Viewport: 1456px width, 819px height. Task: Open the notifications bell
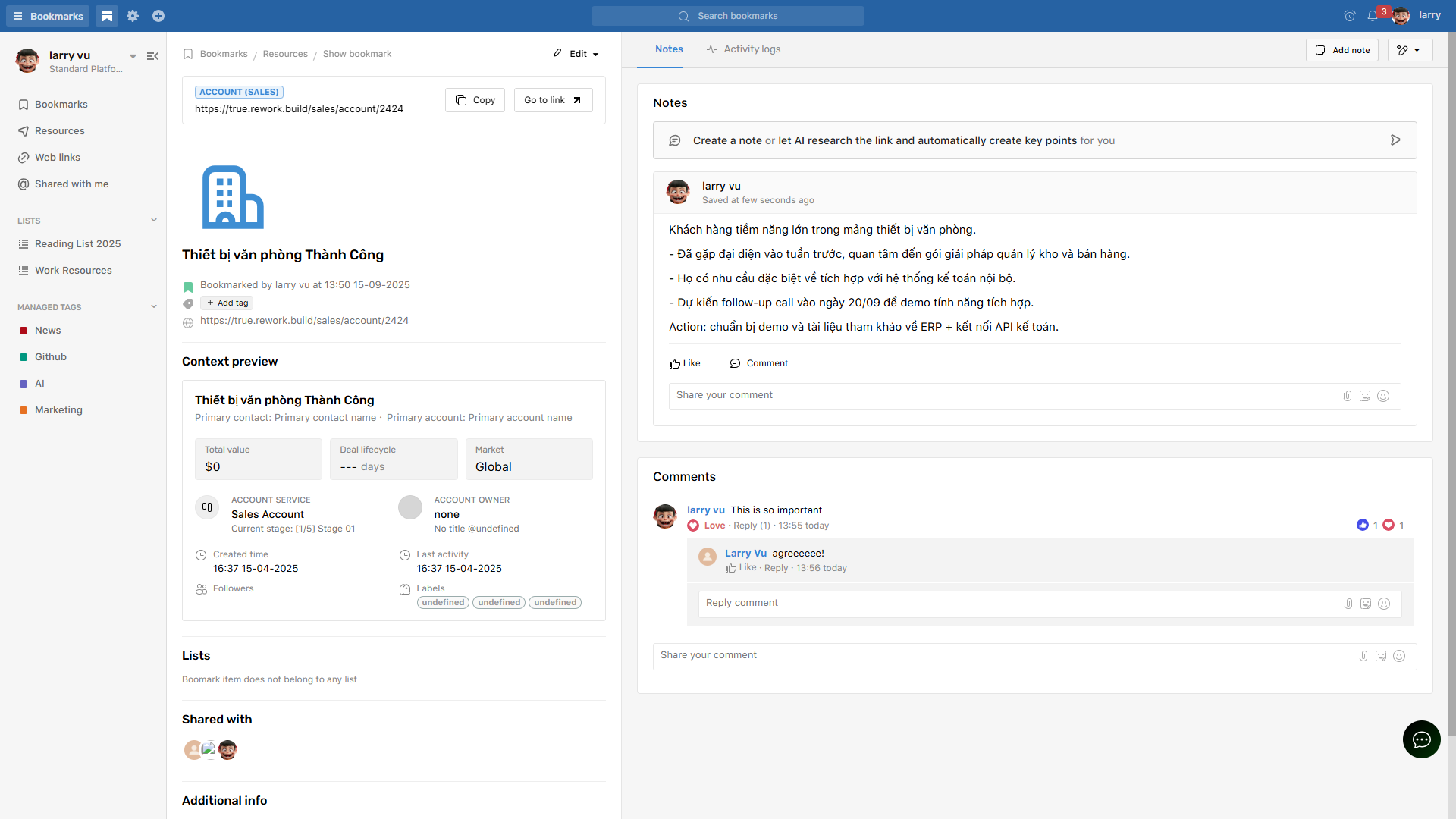coord(1372,16)
